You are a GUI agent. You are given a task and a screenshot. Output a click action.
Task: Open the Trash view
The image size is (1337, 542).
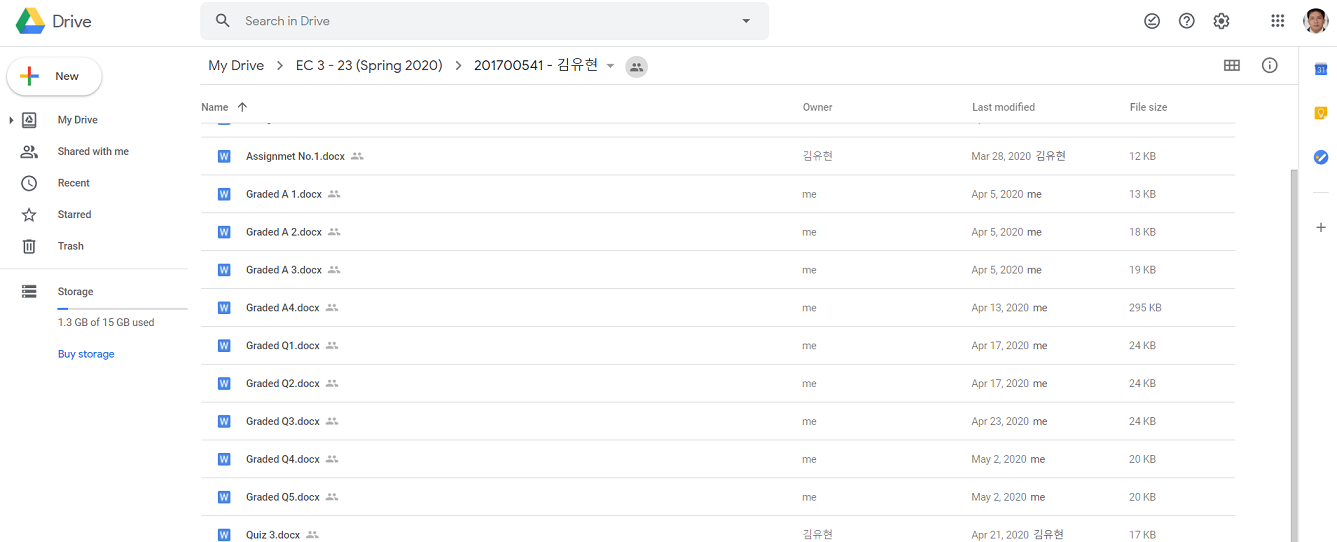tap(70, 246)
